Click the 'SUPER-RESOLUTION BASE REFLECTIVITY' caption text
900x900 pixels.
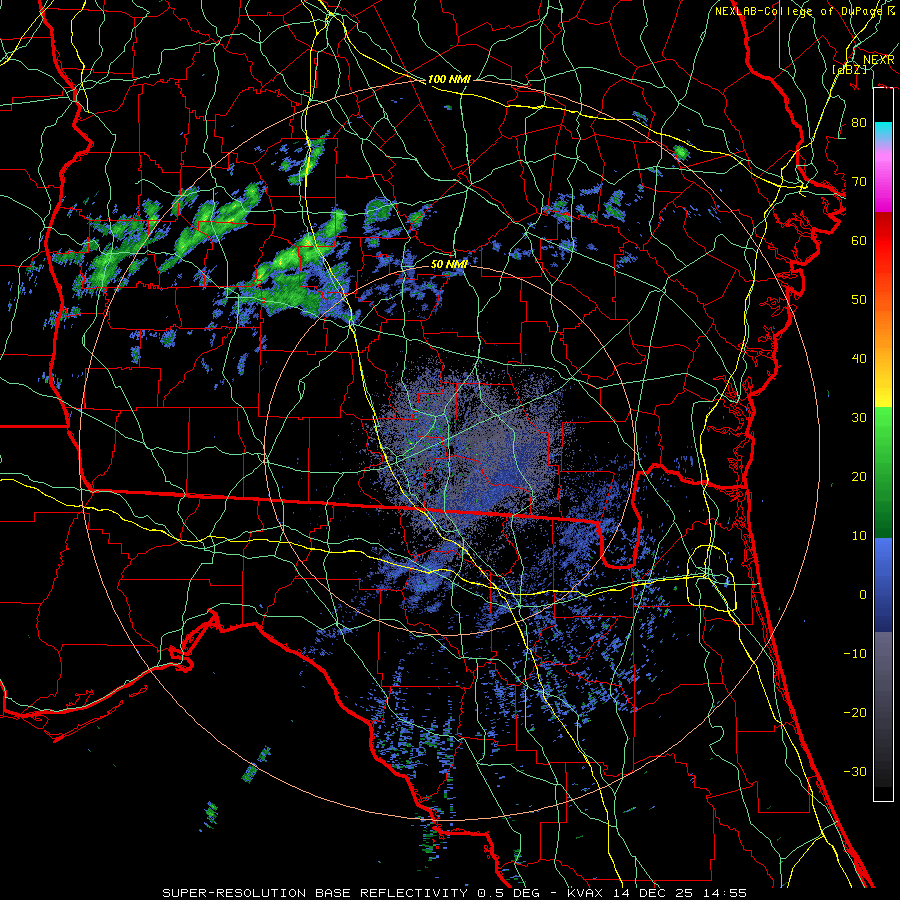pos(315,893)
